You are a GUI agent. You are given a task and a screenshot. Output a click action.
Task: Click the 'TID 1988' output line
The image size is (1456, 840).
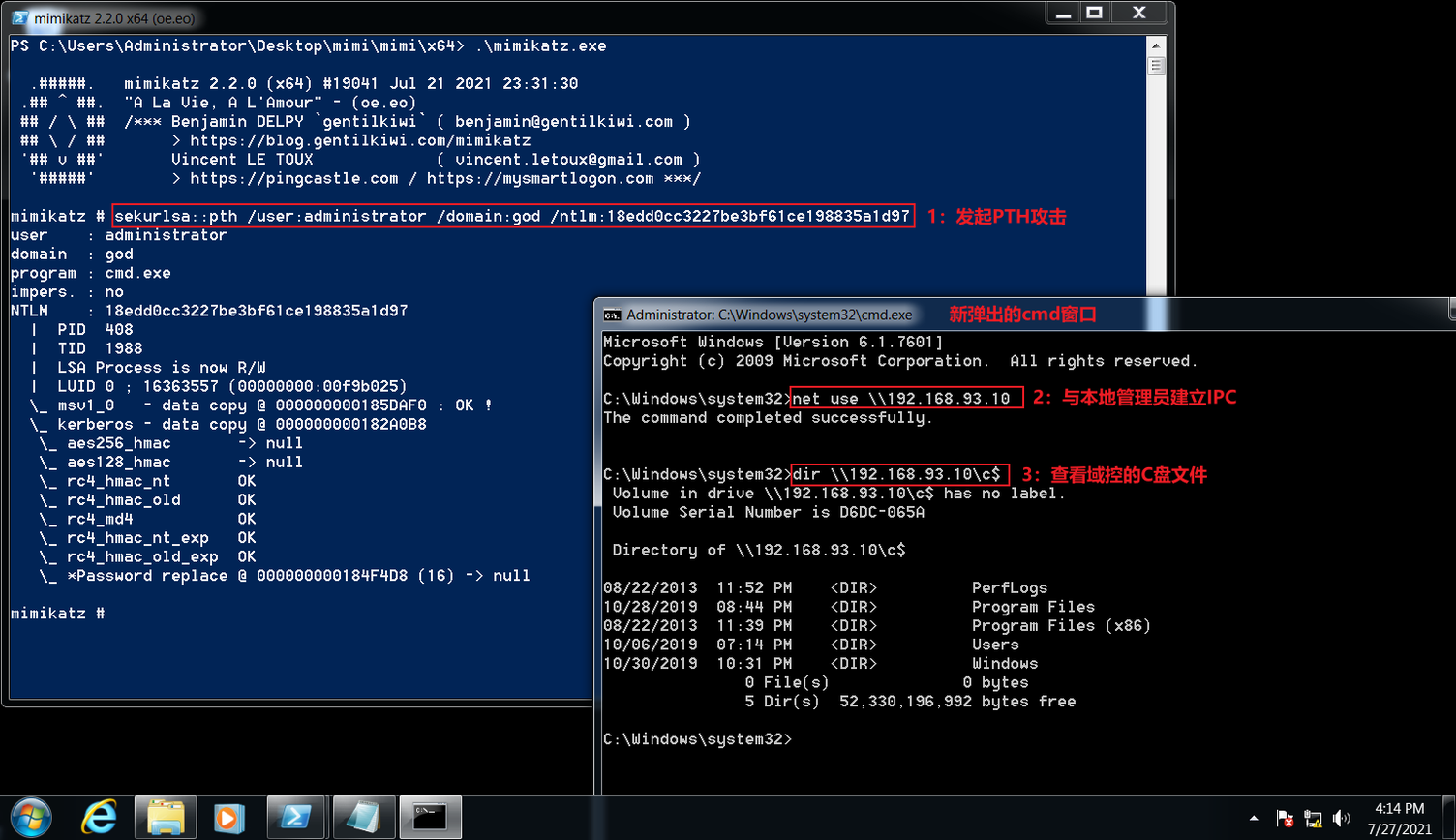click(x=86, y=349)
